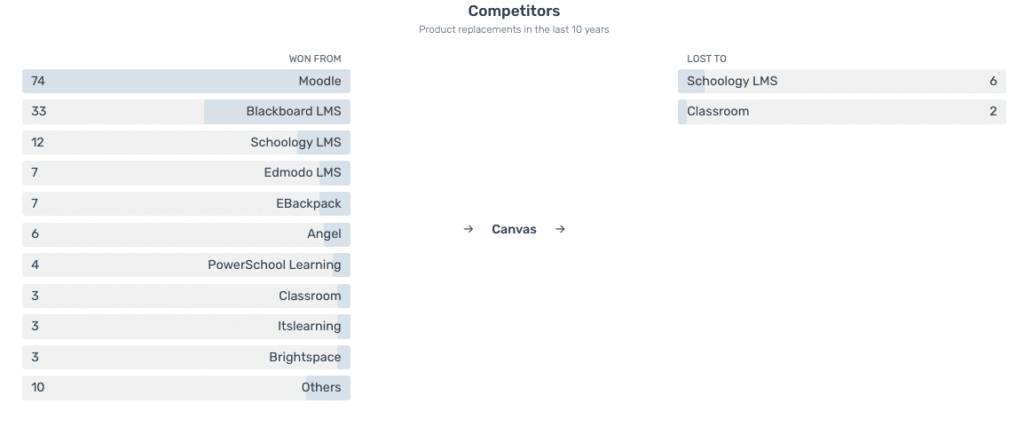1024x427 pixels.
Task: Select the Moodle row with 74 wins
Action: (186, 81)
